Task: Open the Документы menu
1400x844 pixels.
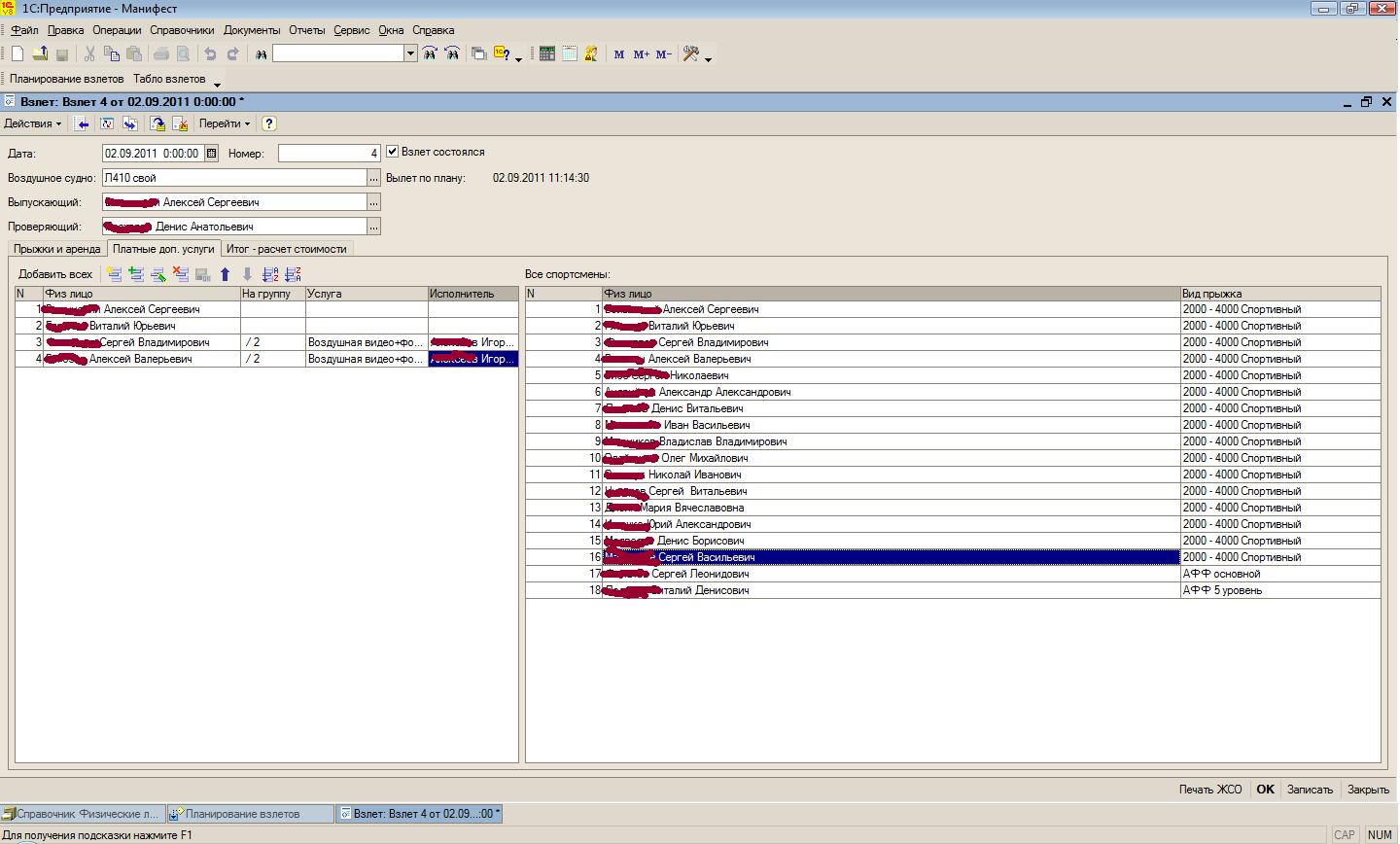Action: point(252,30)
